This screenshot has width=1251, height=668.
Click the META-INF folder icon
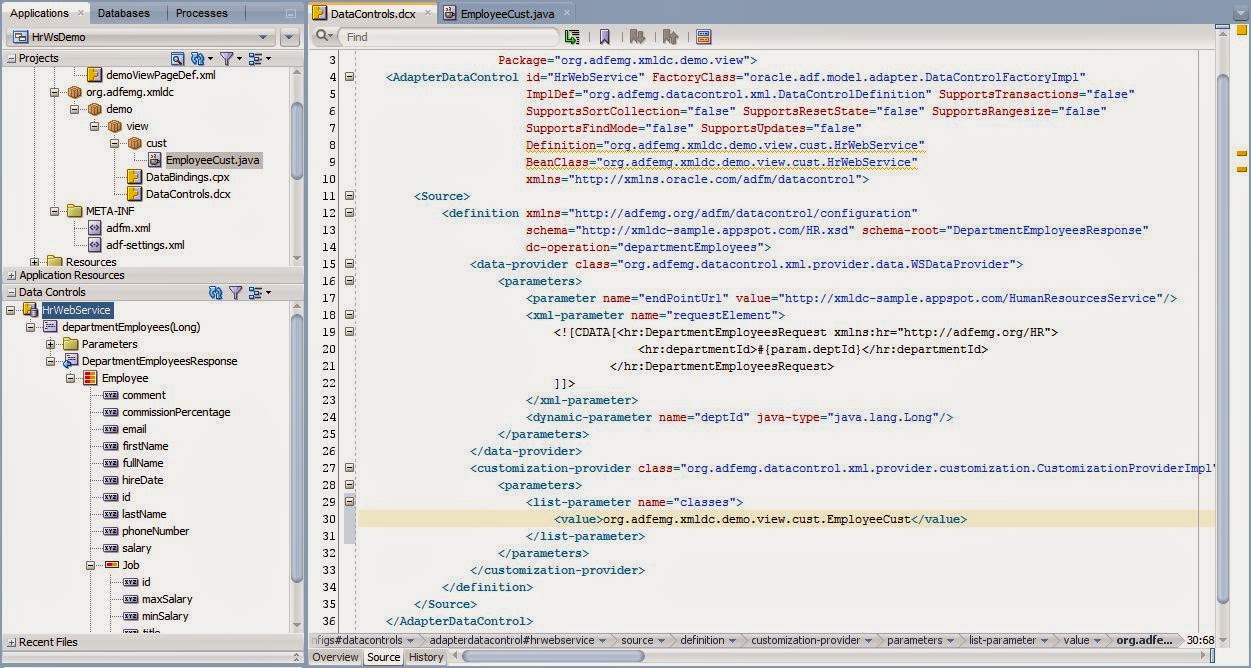(75, 211)
